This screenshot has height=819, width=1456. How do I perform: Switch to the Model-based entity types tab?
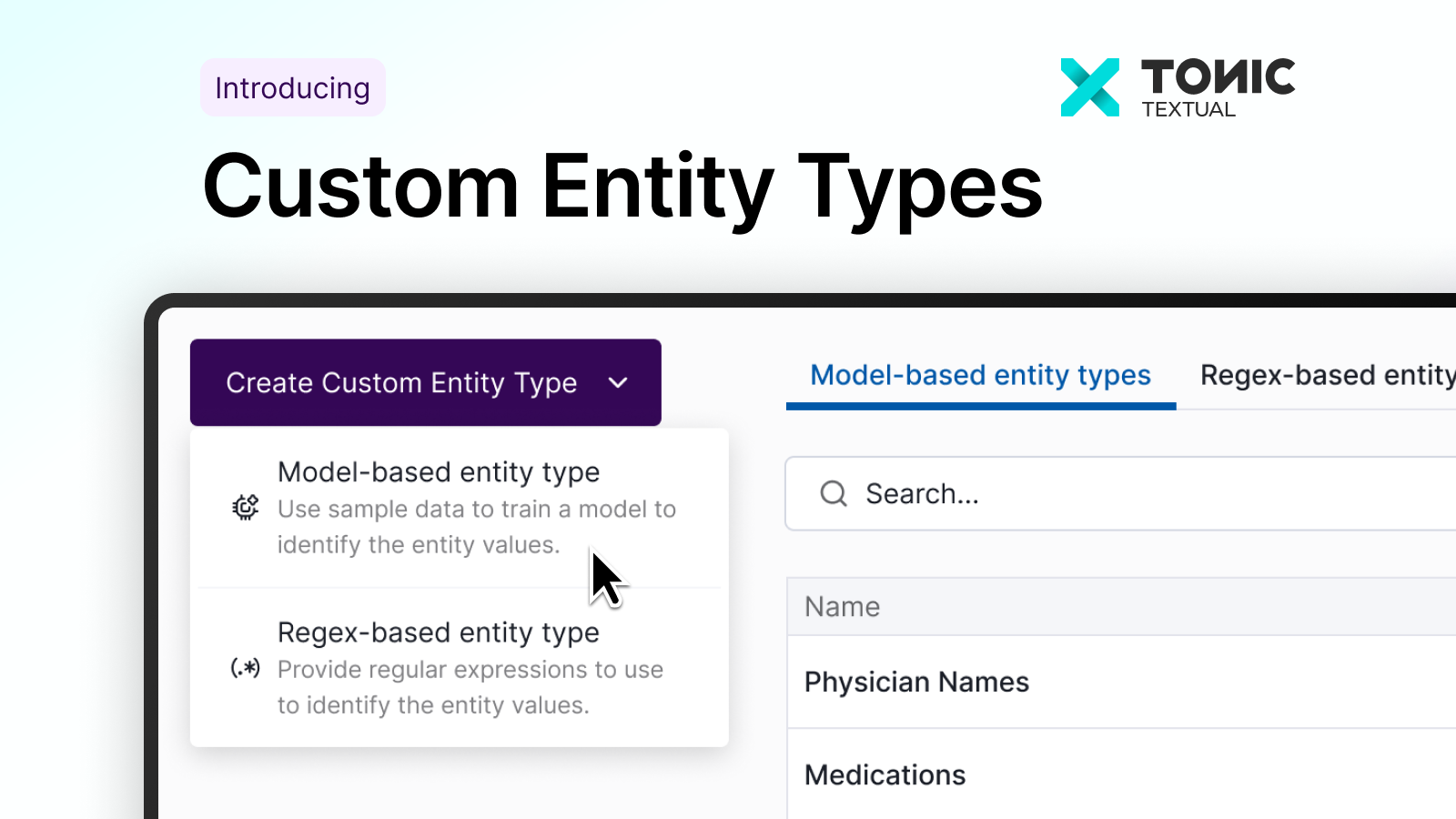pos(980,376)
